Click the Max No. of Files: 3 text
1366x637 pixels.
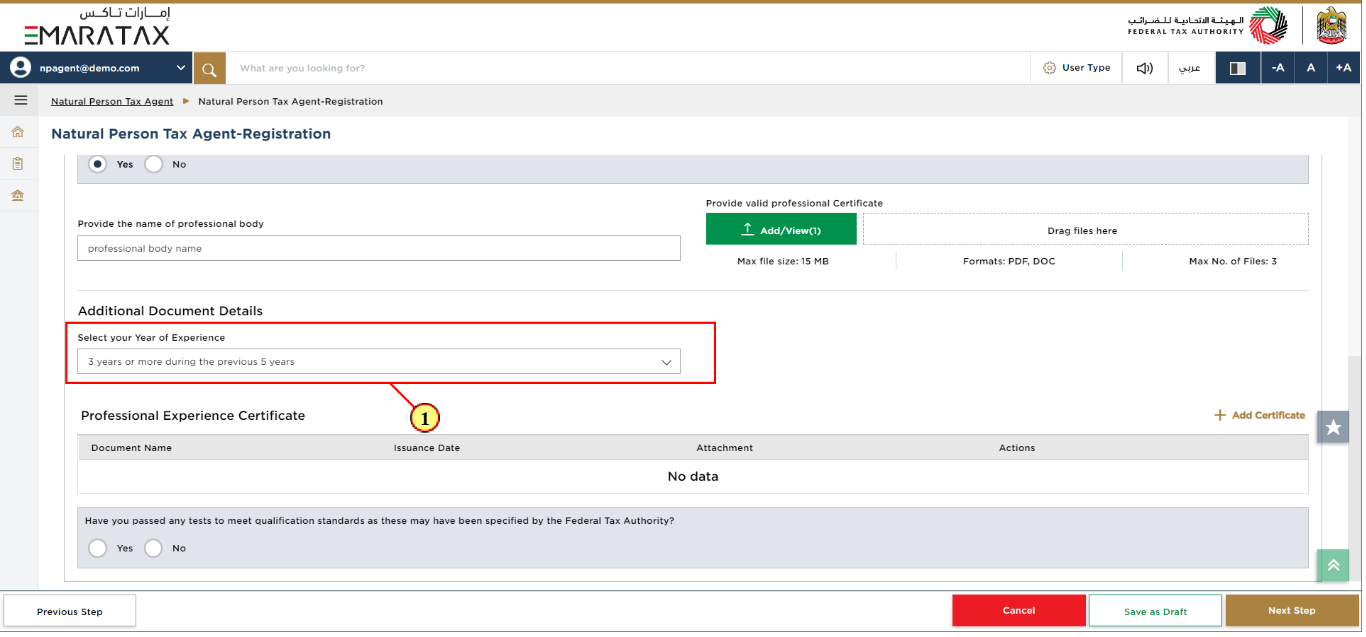(1233, 261)
